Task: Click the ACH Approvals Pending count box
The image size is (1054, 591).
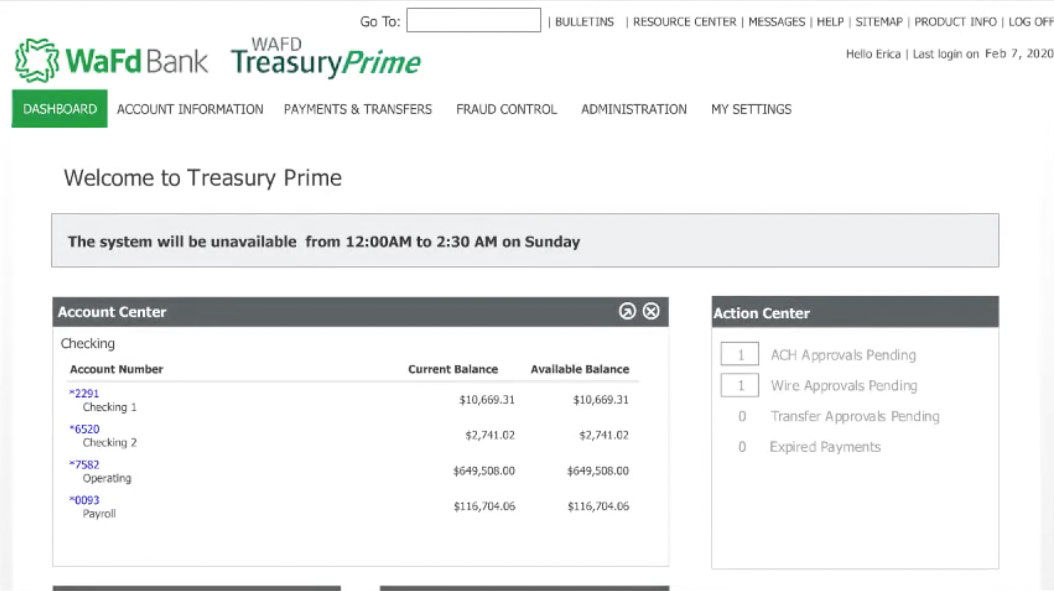Action: coord(740,354)
